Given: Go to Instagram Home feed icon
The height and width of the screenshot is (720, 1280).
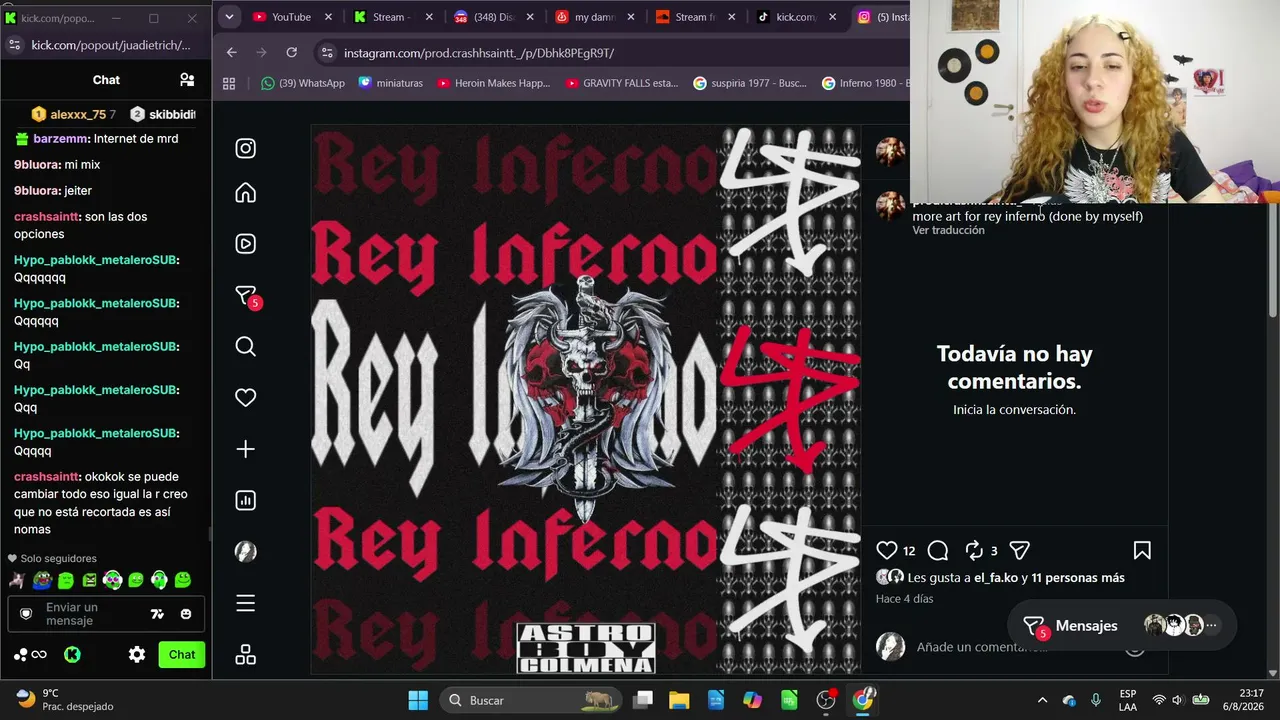Looking at the screenshot, I should [245, 193].
